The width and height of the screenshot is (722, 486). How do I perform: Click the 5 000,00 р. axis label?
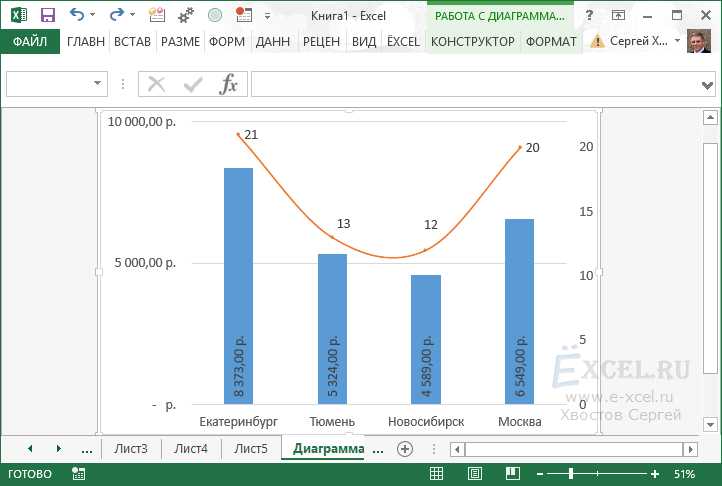[x=145, y=263]
